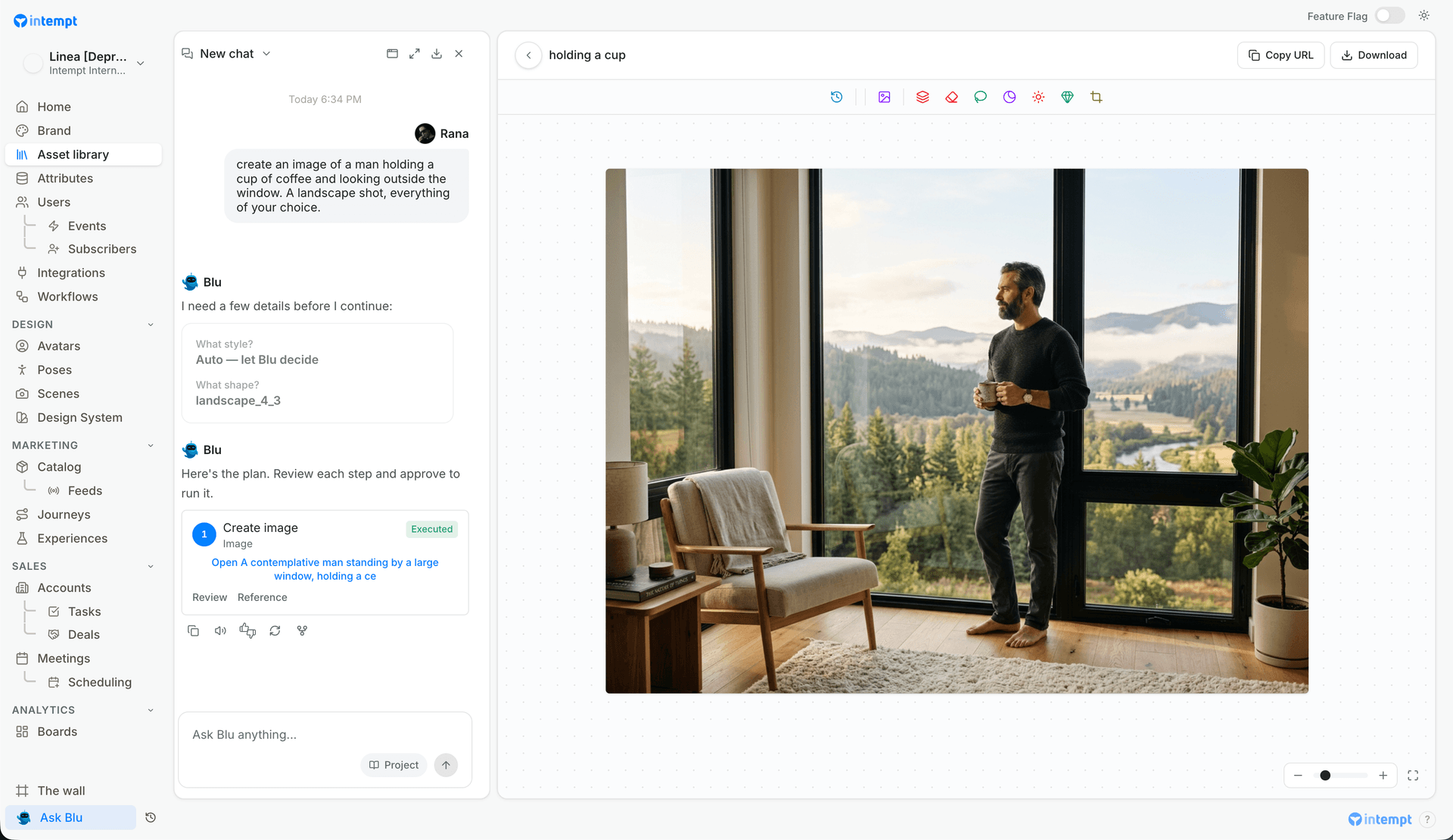Image resolution: width=1453 pixels, height=840 pixels.
Task: Select the crop tool
Action: [1096, 97]
